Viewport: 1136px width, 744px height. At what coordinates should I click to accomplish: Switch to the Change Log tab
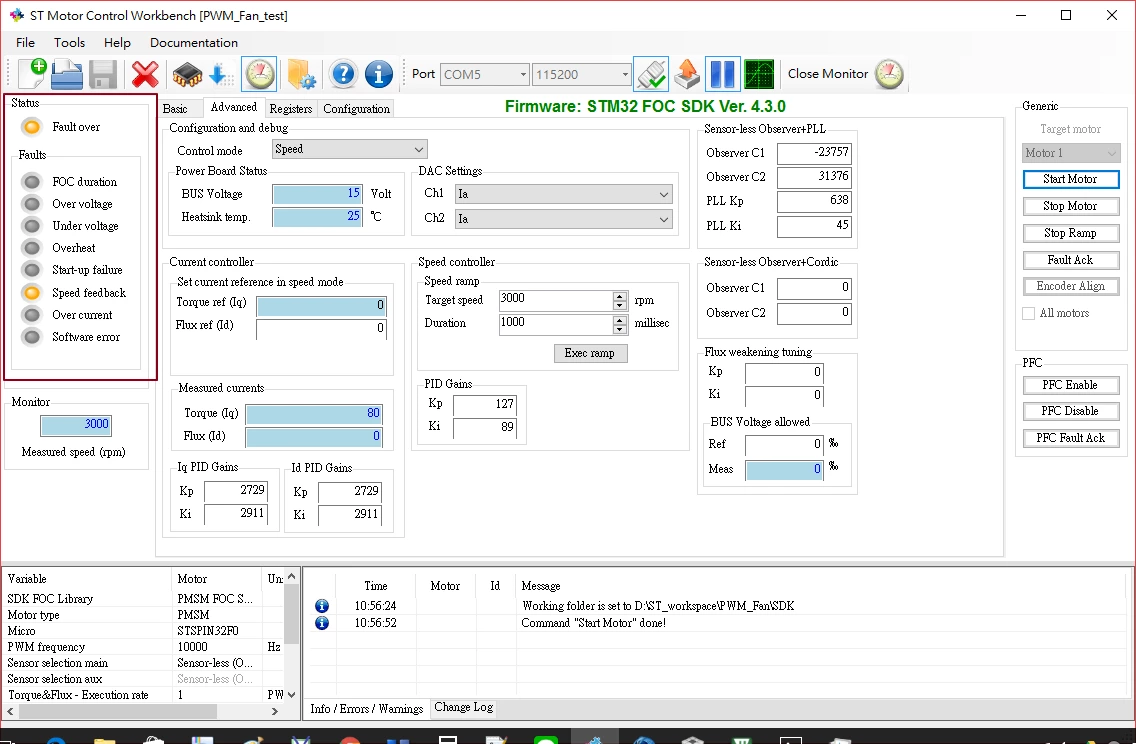tap(464, 707)
